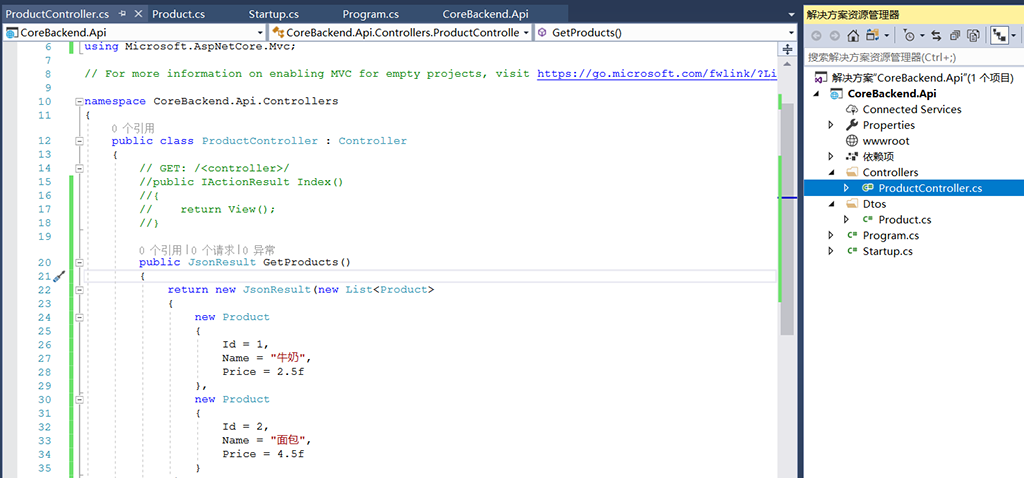Click the Controllers folder icon

[x=852, y=172]
